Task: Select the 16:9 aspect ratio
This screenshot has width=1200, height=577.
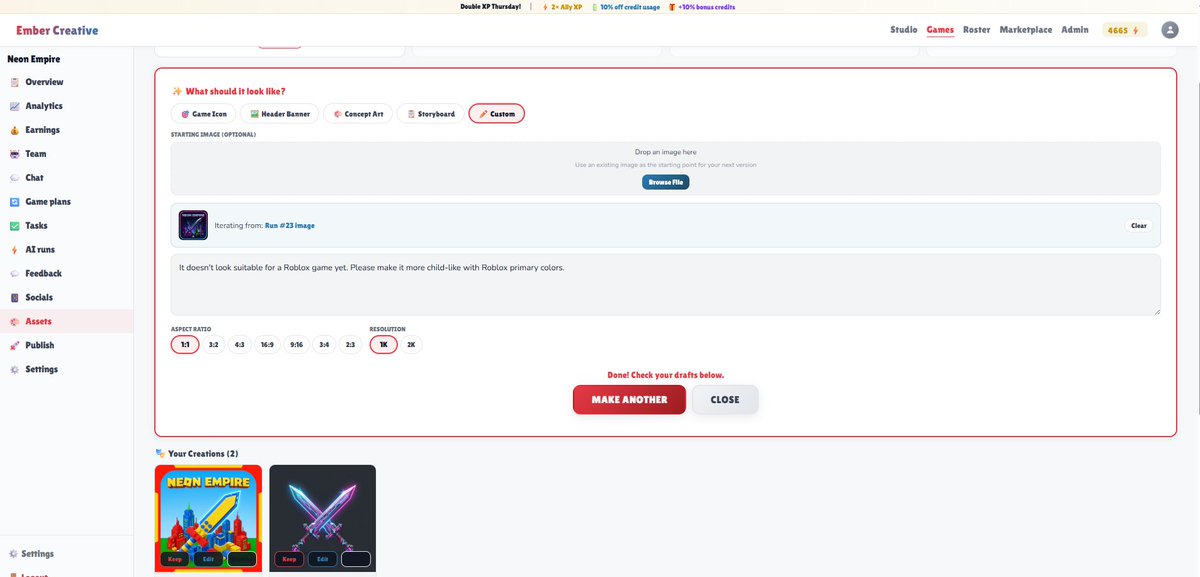Action: tap(267, 345)
